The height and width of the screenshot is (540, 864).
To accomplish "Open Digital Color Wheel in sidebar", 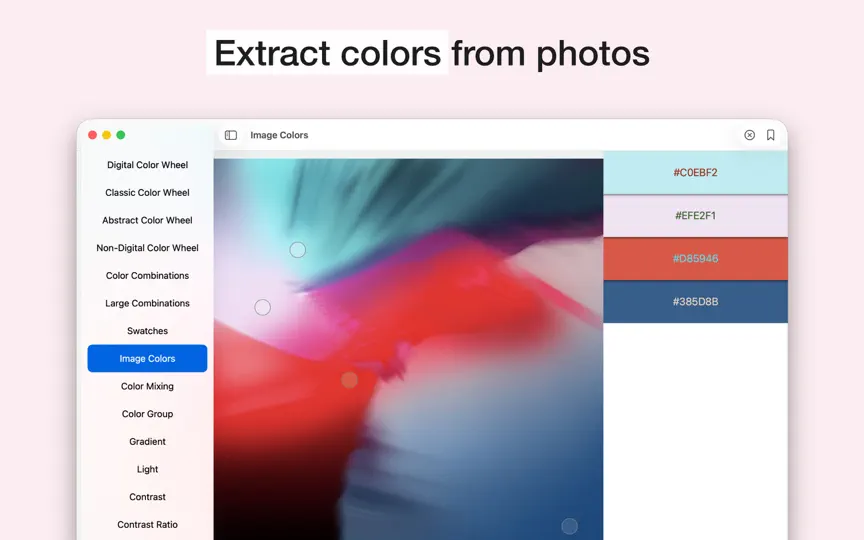I will click(x=147, y=165).
